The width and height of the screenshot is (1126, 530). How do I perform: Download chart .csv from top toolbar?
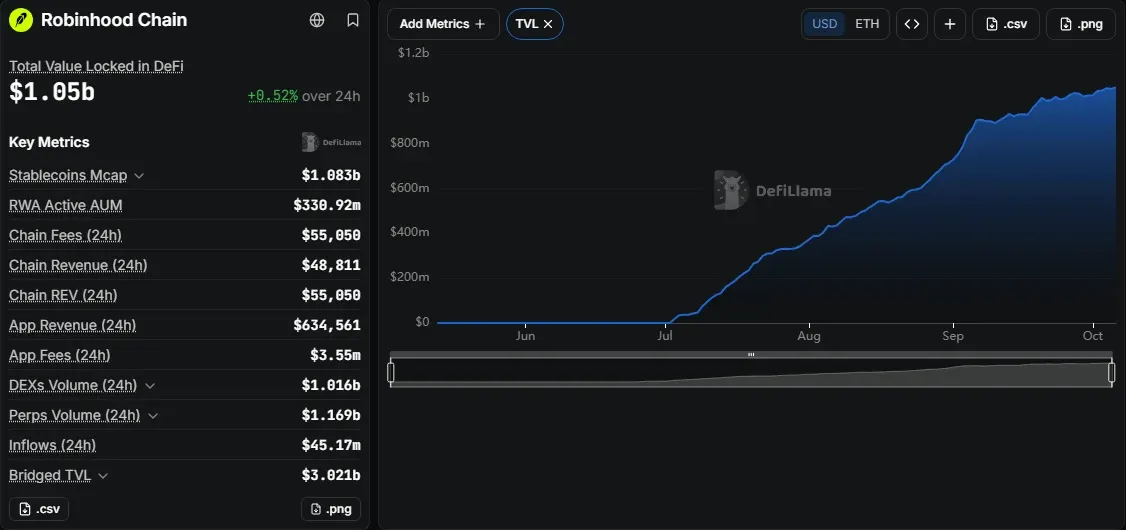pyautogui.click(x=1005, y=24)
